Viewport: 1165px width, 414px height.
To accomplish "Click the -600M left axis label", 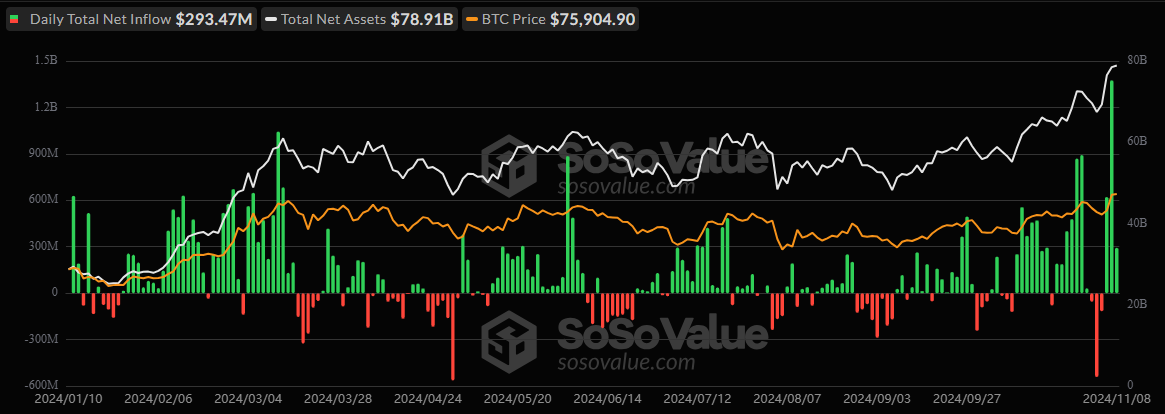I will pos(41,385).
